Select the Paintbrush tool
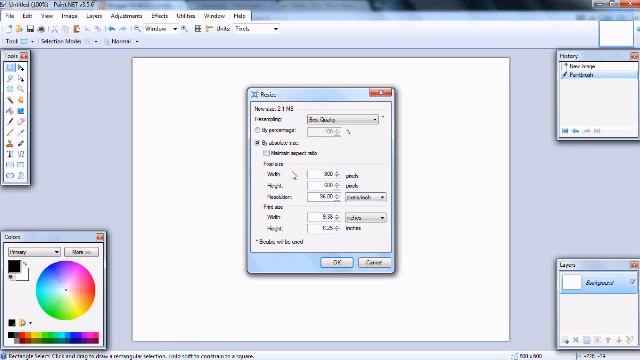This screenshot has width=640, height=360. 10,122
